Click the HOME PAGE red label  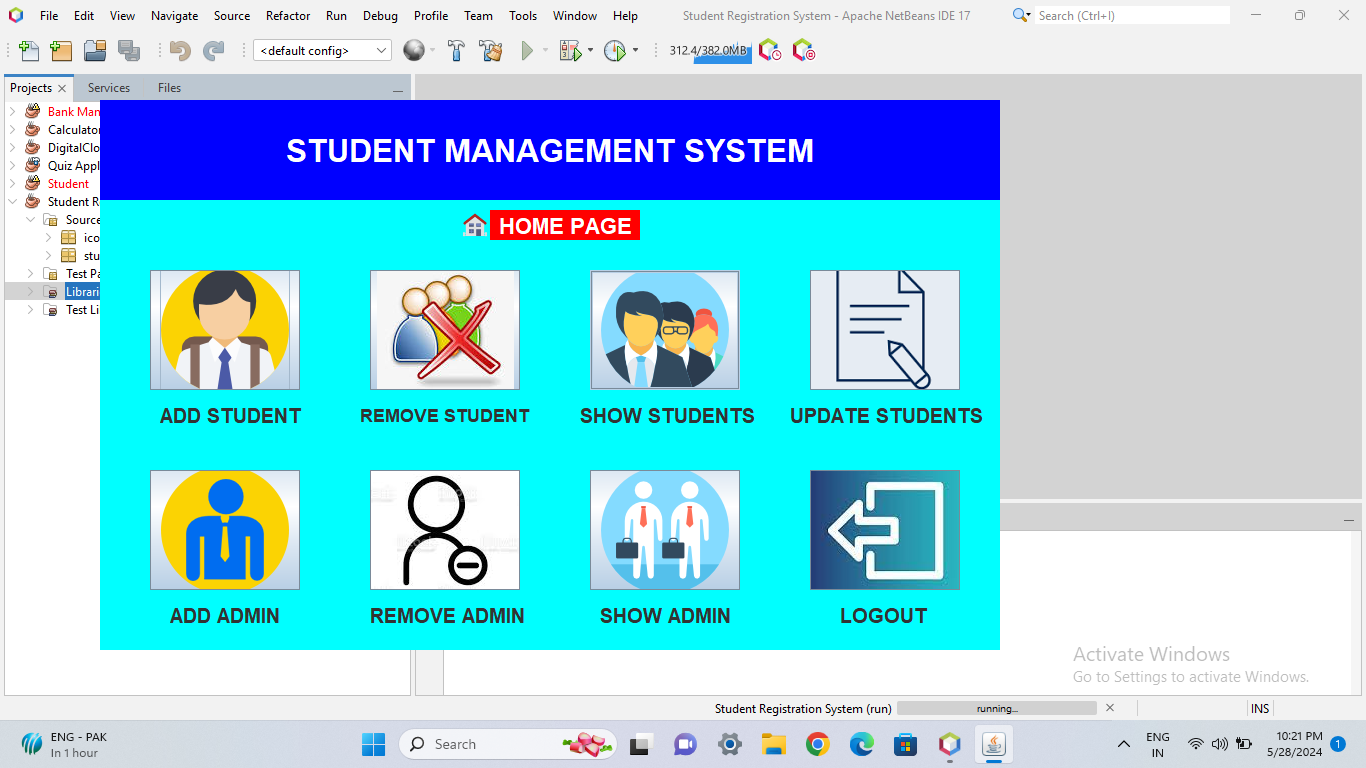(565, 226)
